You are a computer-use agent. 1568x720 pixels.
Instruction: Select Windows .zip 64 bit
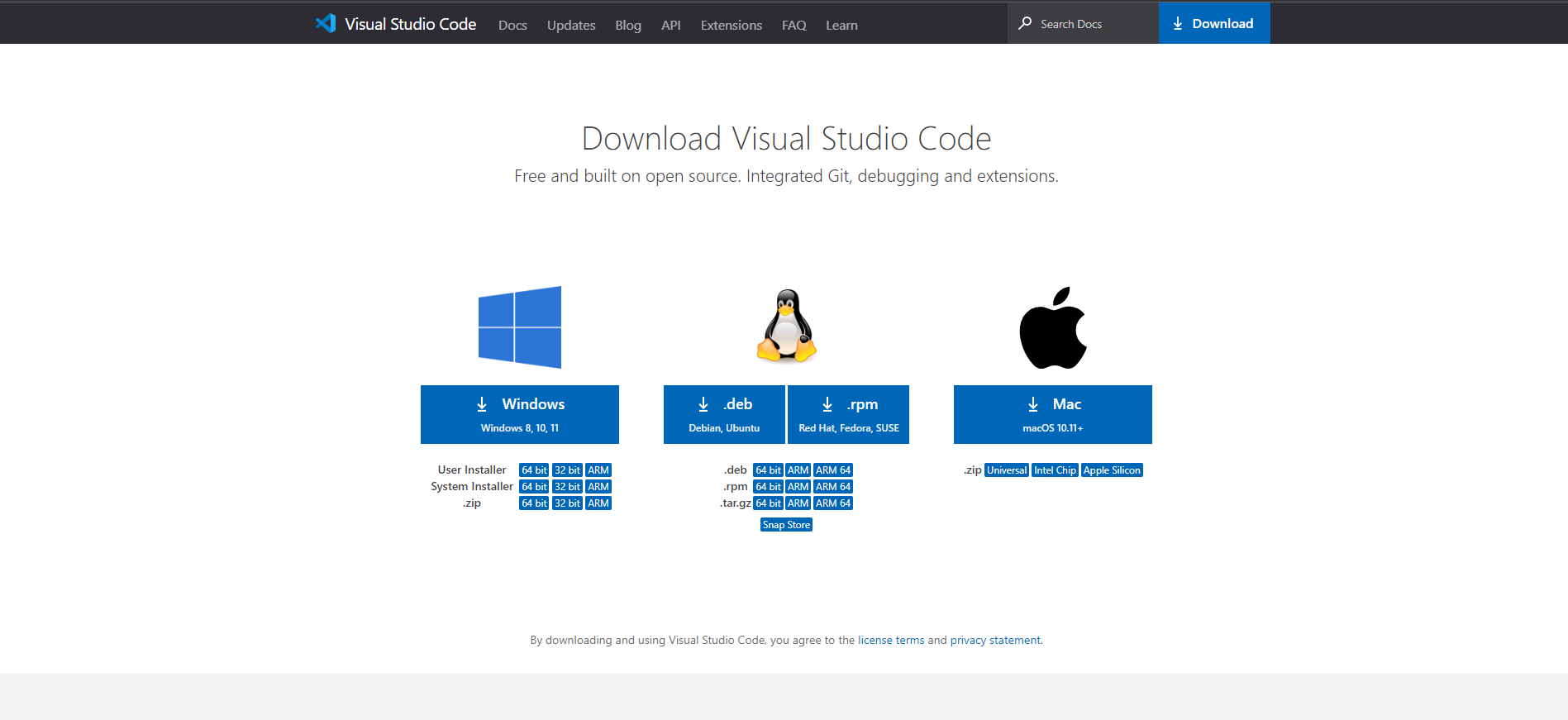tap(534, 503)
